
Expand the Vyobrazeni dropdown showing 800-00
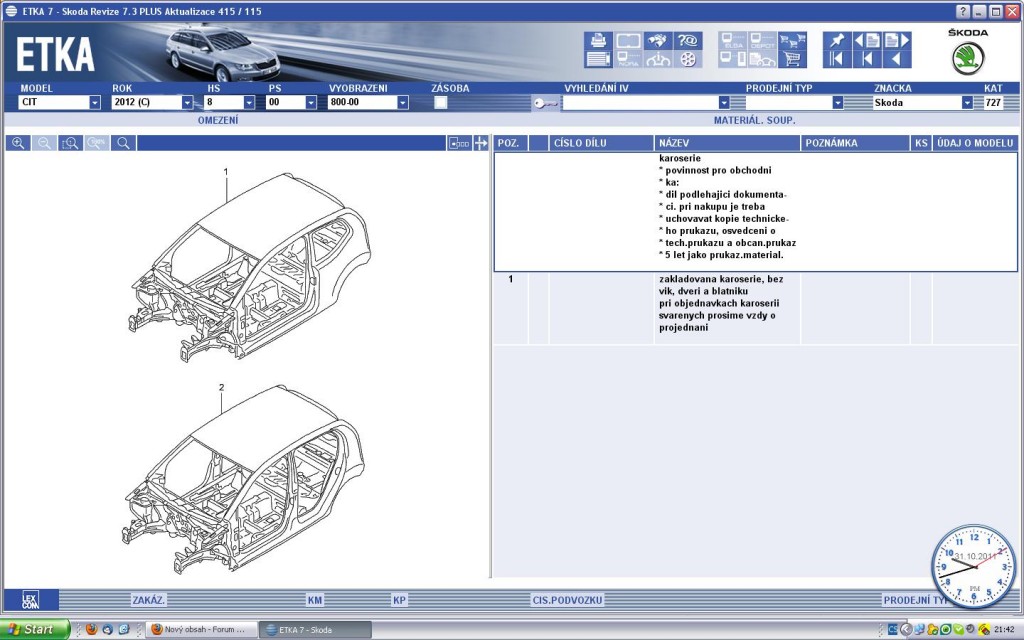(x=402, y=102)
